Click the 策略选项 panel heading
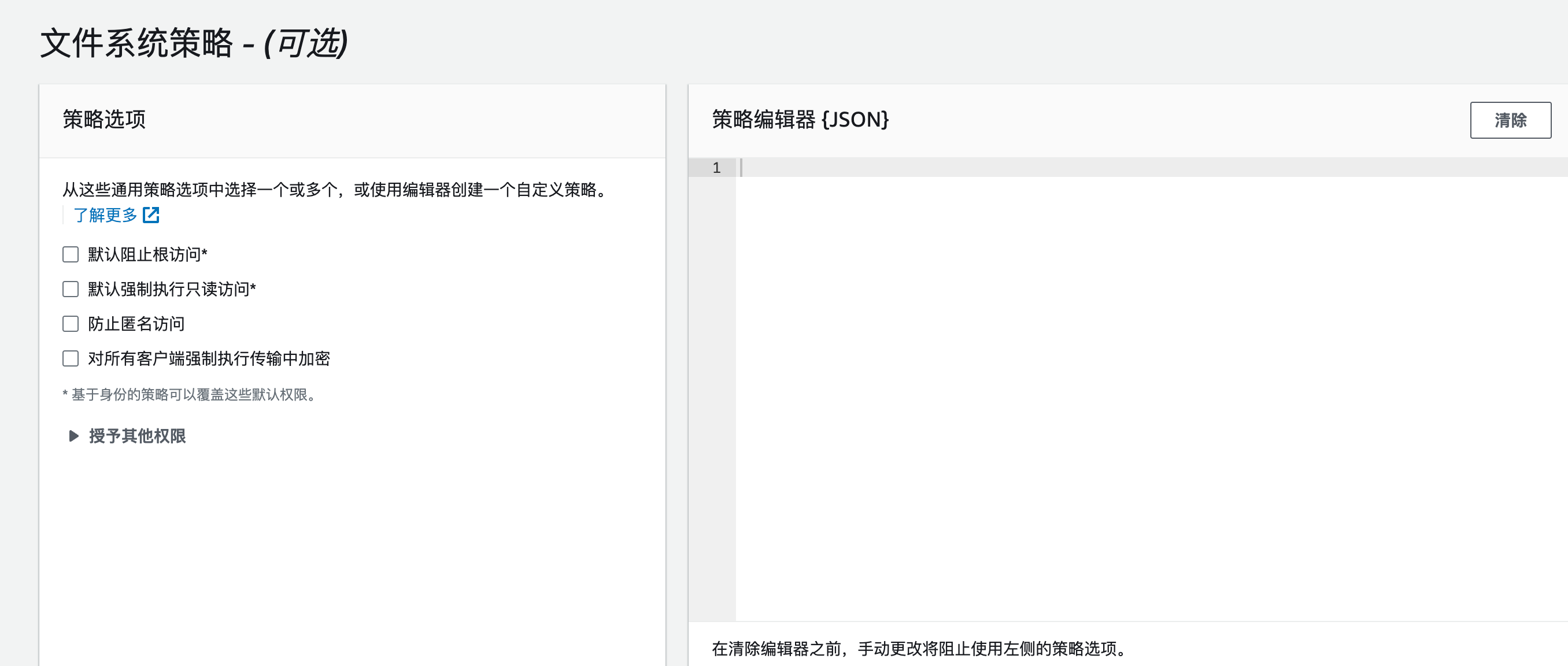The image size is (1568, 666). tap(104, 119)
